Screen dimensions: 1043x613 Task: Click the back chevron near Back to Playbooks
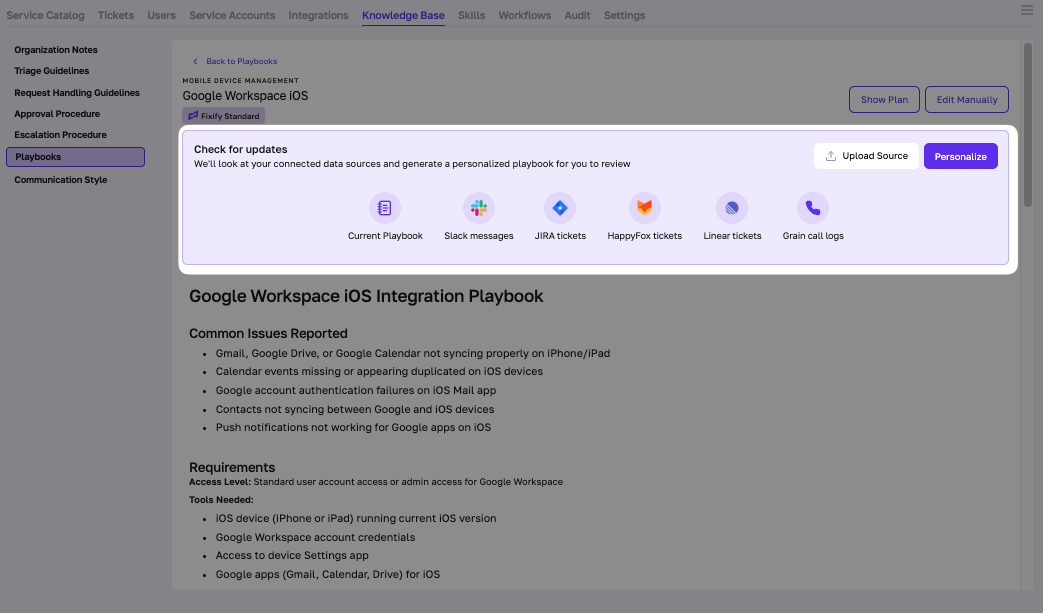pos(195,61)
